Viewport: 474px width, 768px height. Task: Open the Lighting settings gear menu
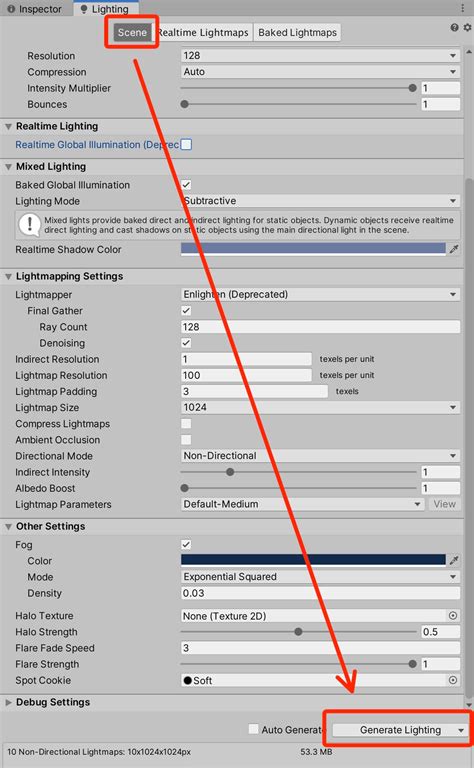pos(467,27)
